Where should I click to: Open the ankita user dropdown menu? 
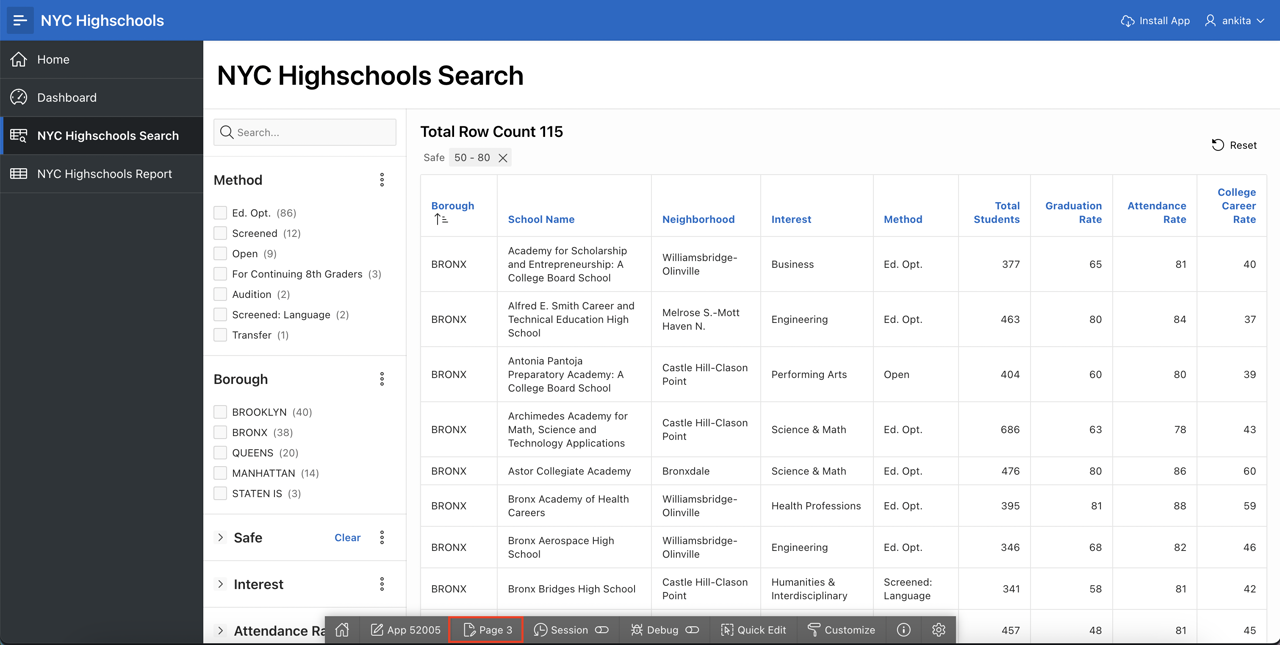pos(1236,20)
